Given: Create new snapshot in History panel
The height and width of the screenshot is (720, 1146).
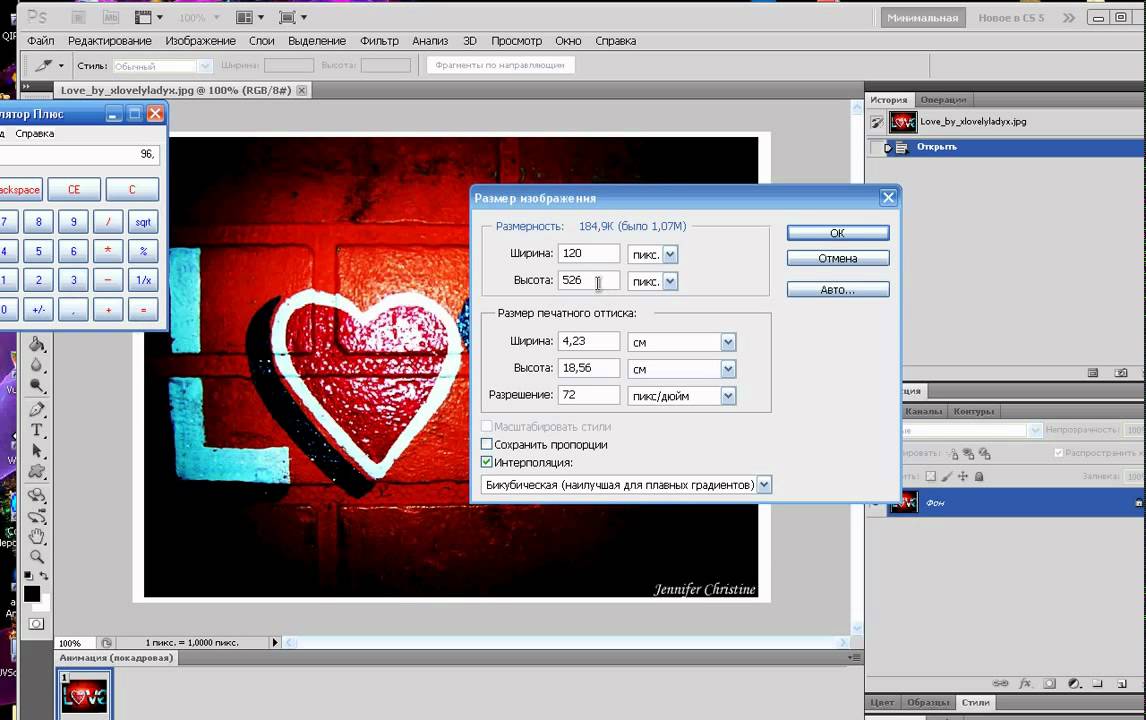Looking at the screenshot, I should click(1121, 373).
